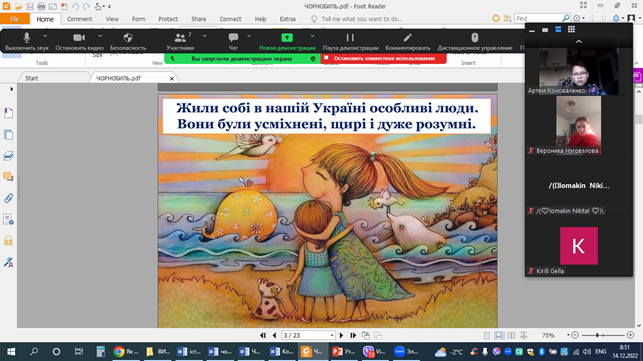Open the Security lock panel in sidebar
Image resolution: width=643 pixels, height=361 pixels.
[8, 240]
